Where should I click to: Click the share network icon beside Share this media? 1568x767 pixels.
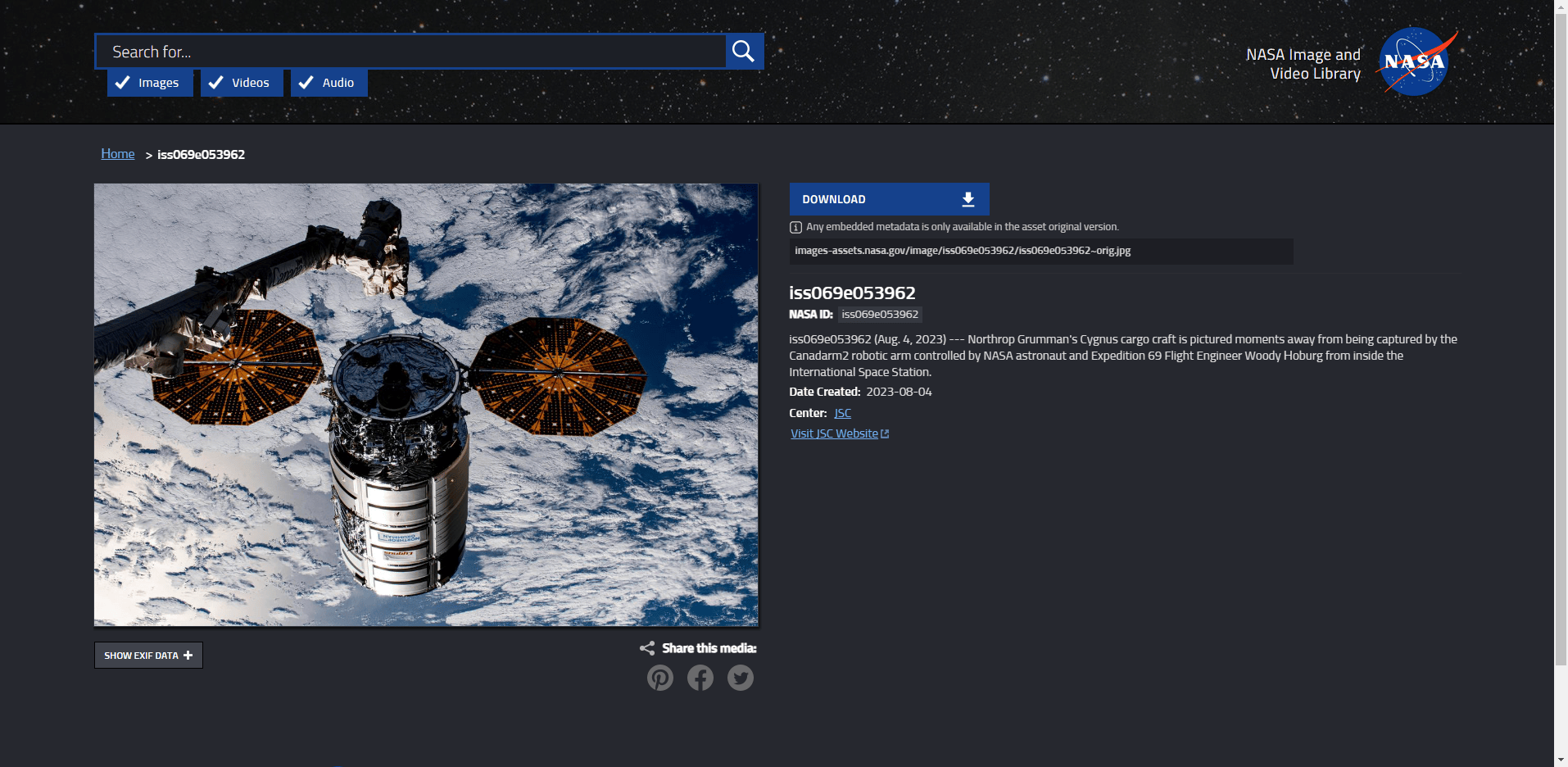point(646,647)
